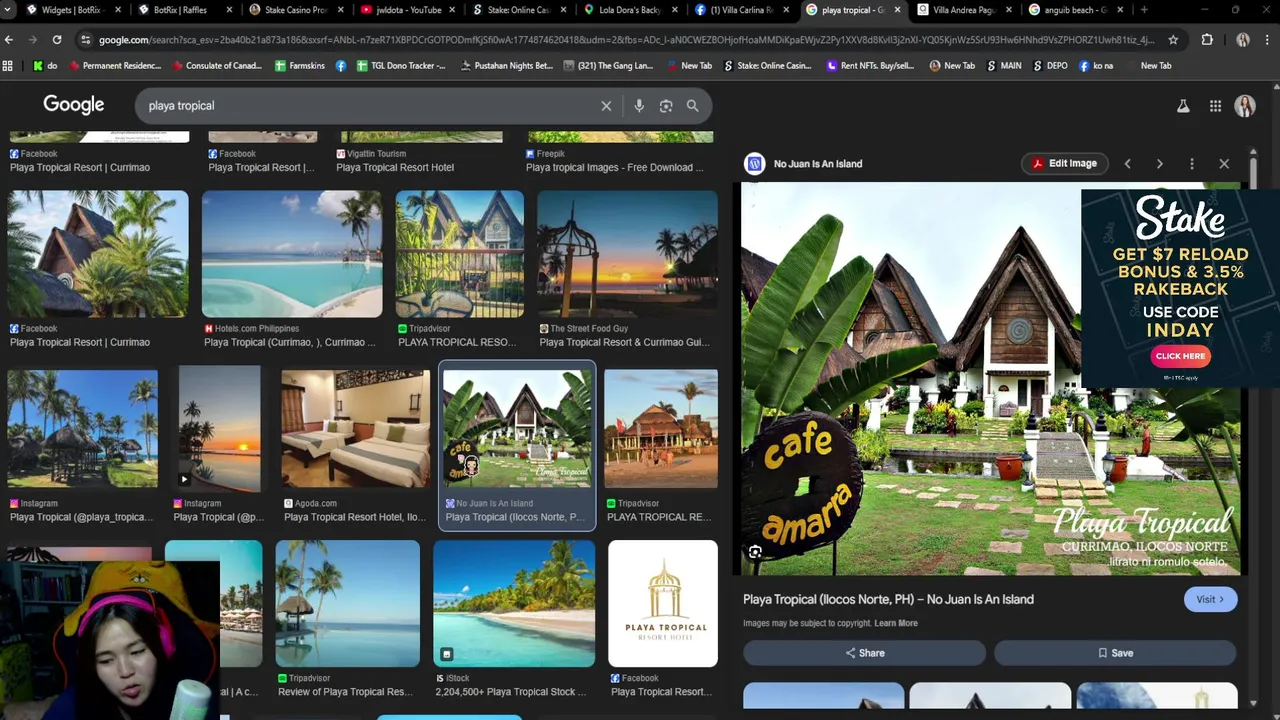The height and width of the screenshot is (720, 1280).
Task: Open No Juan Is An Island source header
Action: coord(803,164)
